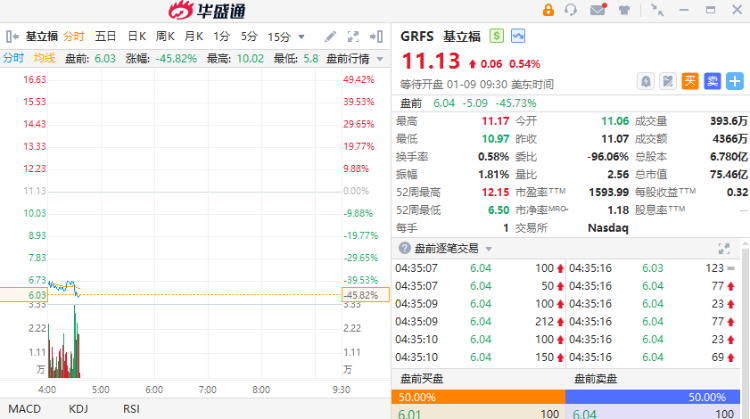Switch to the 1分 chart tab

pos(221,36)
